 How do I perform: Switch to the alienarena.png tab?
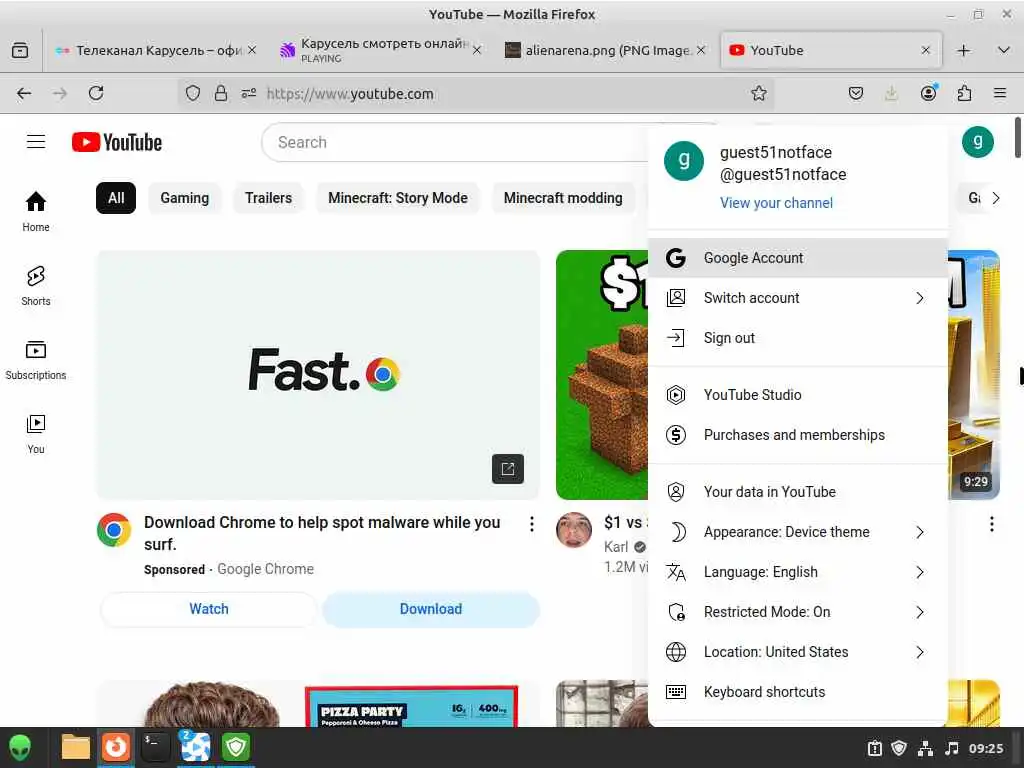tap(605, 50)
